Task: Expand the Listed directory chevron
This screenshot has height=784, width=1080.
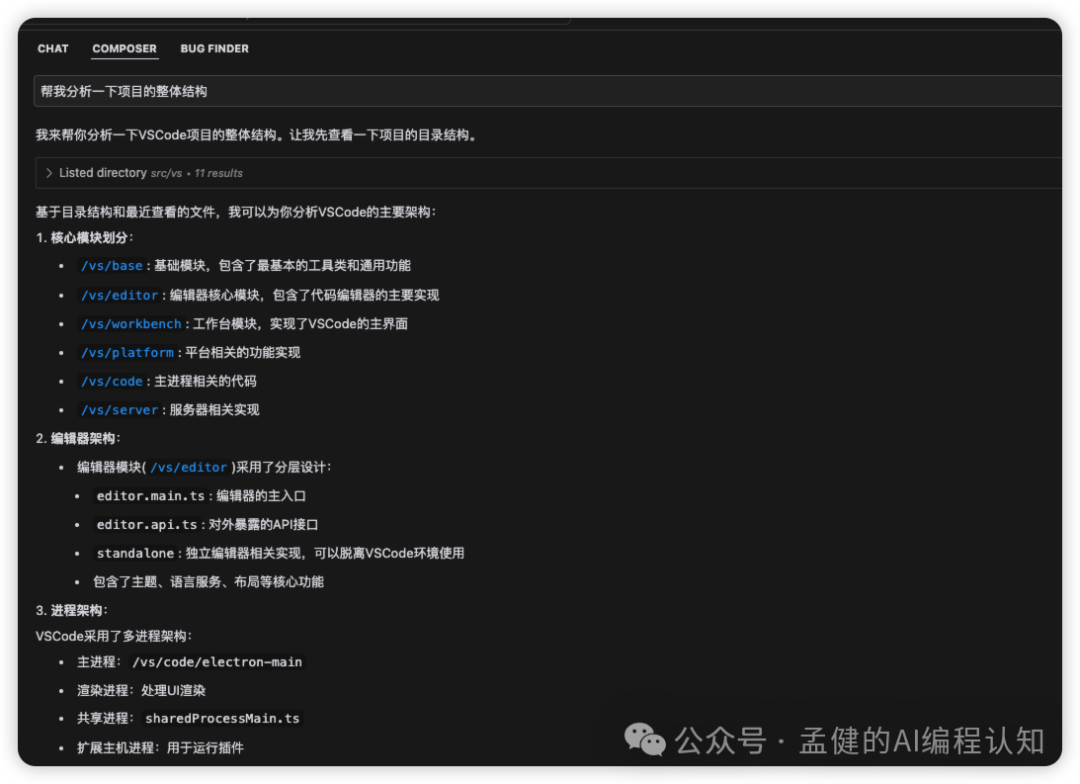Action: [x=49, y=173]
